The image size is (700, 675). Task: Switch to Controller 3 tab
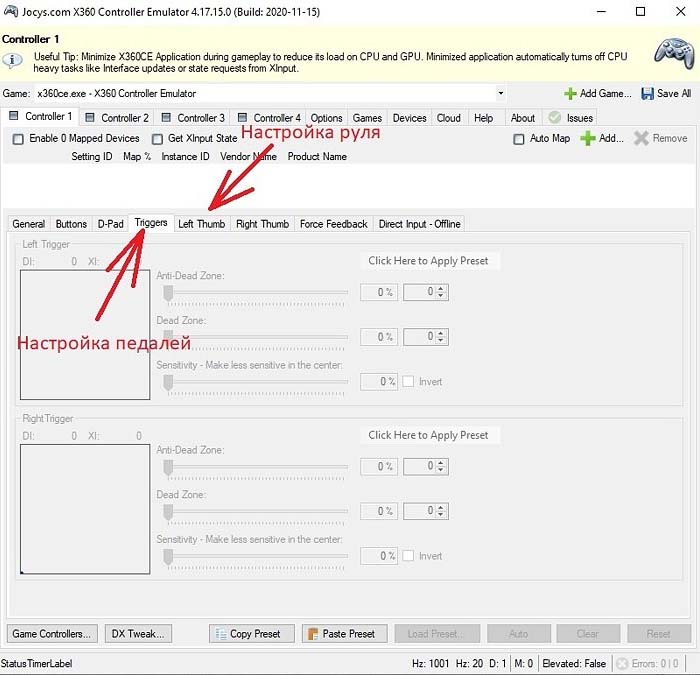click(193, 118)
